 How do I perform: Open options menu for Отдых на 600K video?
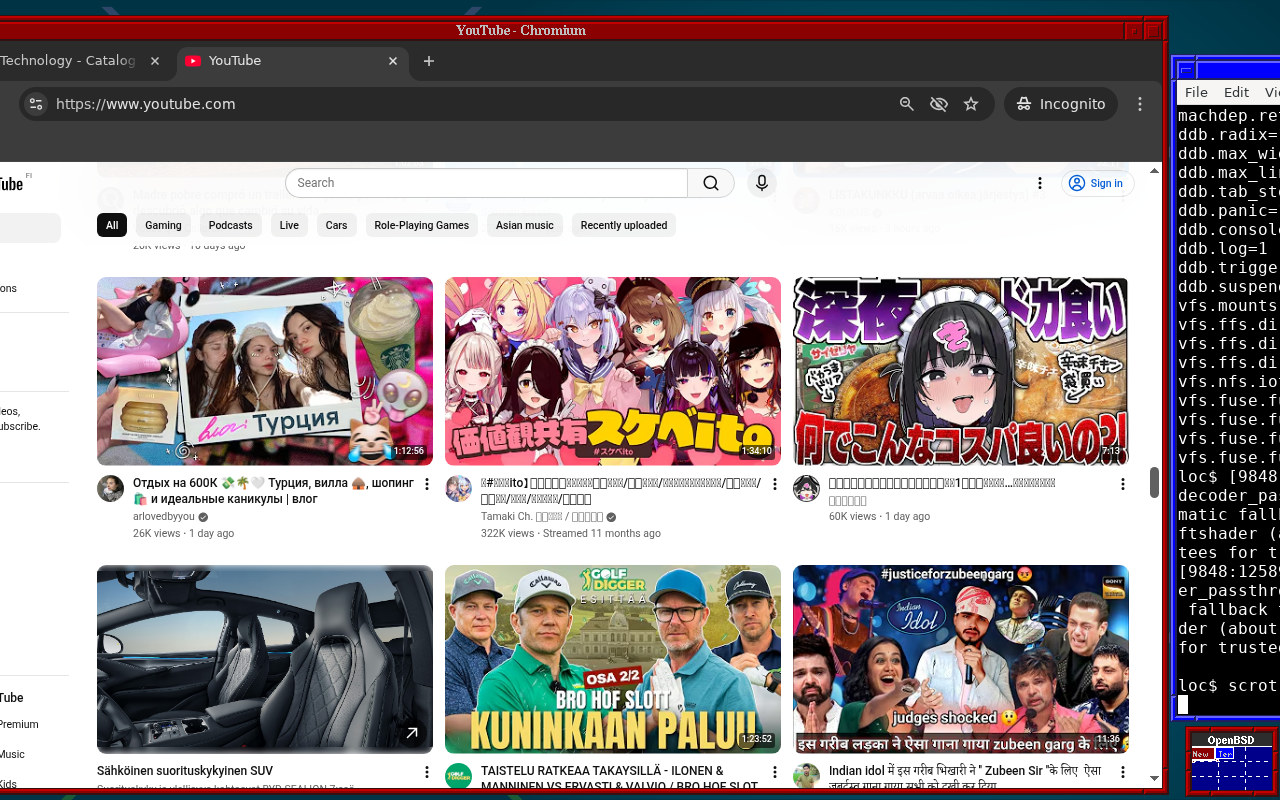(427, 484)
